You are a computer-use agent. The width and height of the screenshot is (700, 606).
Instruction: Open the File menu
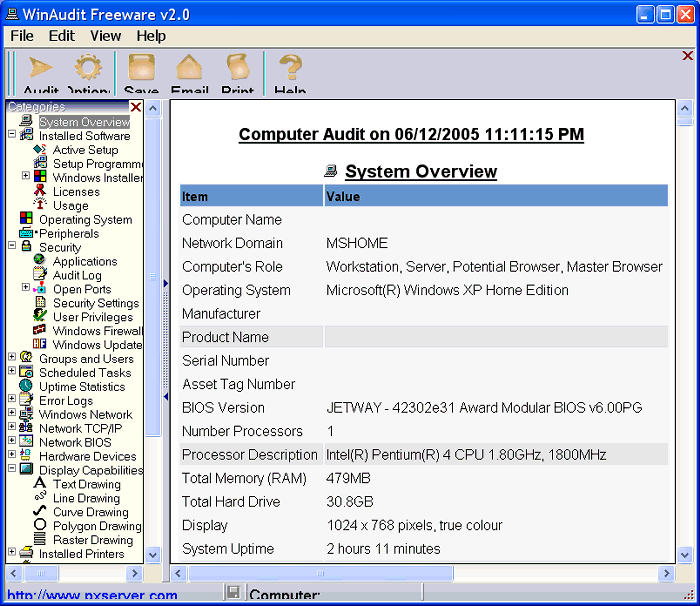(22, 36)
